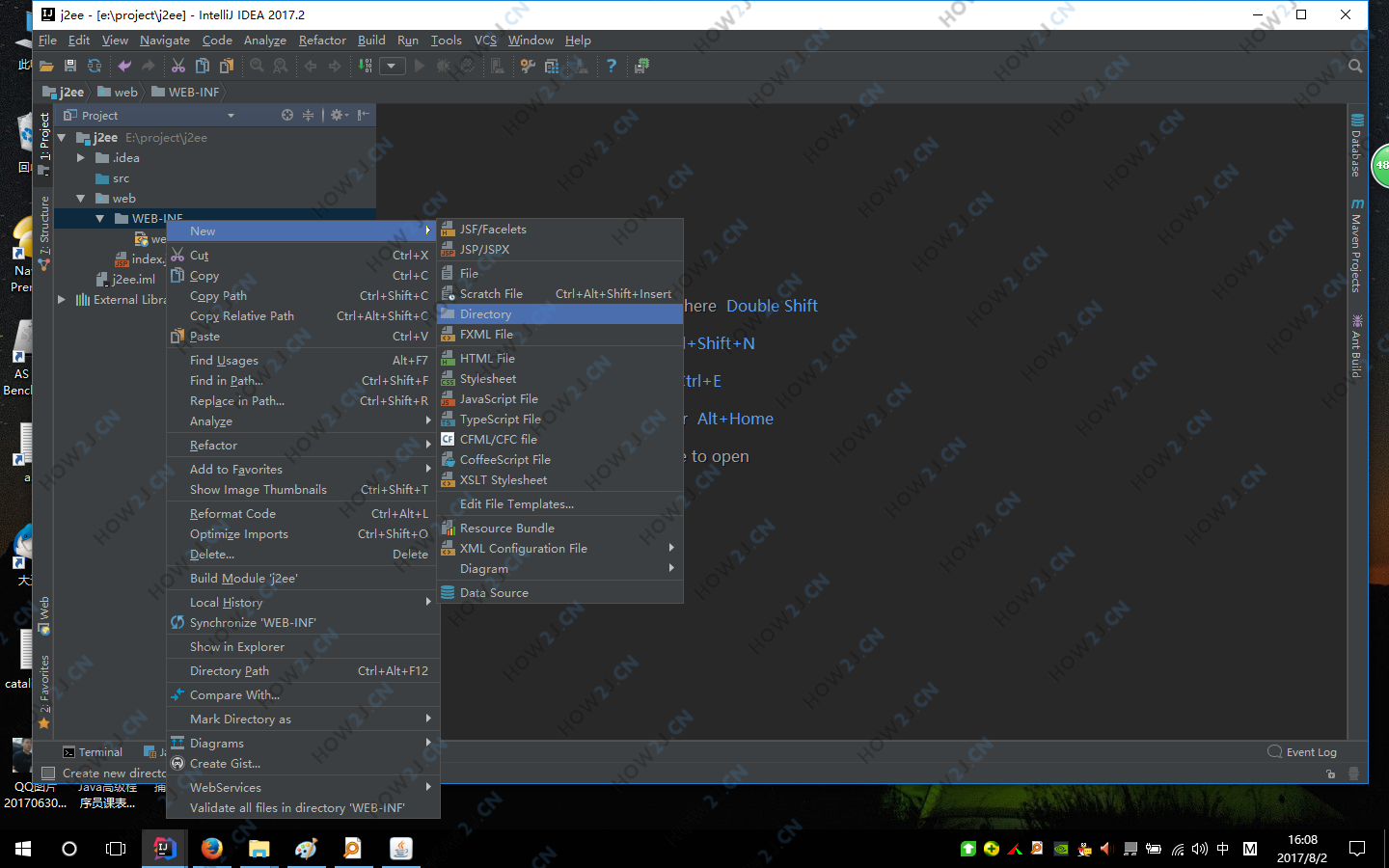The width and height of the screenshot is (1389, 868).
Task: Open the Project panel gear settings
Action: pos(339,115)
